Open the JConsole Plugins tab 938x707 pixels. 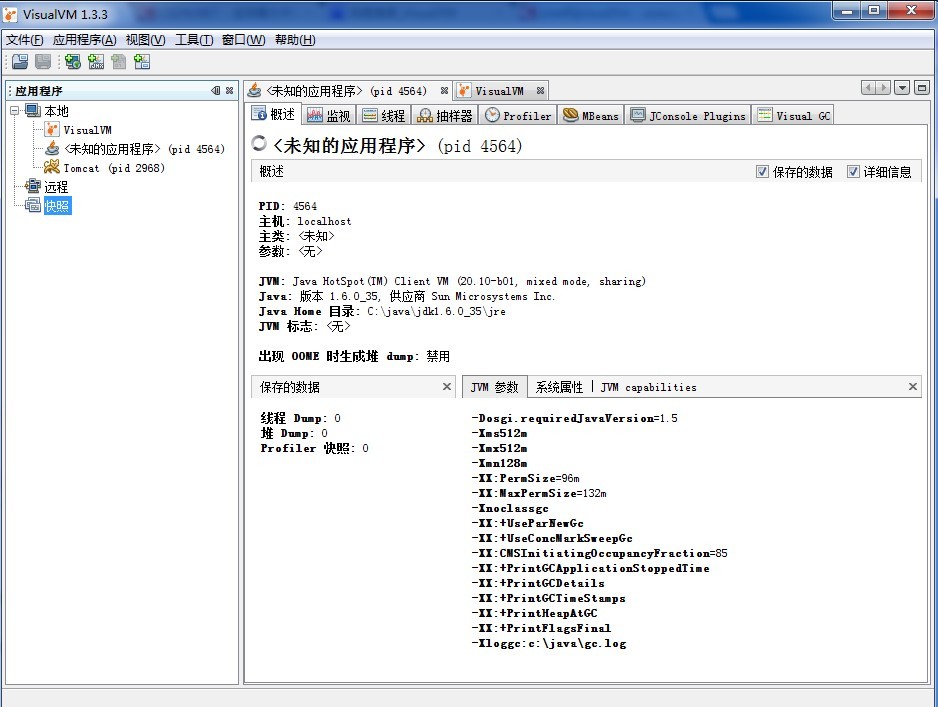click(688, 115)
